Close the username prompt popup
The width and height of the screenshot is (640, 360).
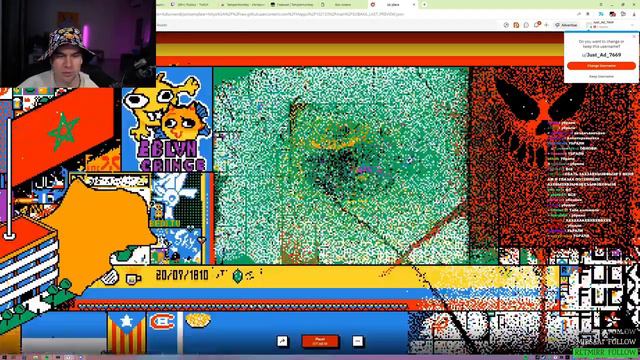click(634, 36)
